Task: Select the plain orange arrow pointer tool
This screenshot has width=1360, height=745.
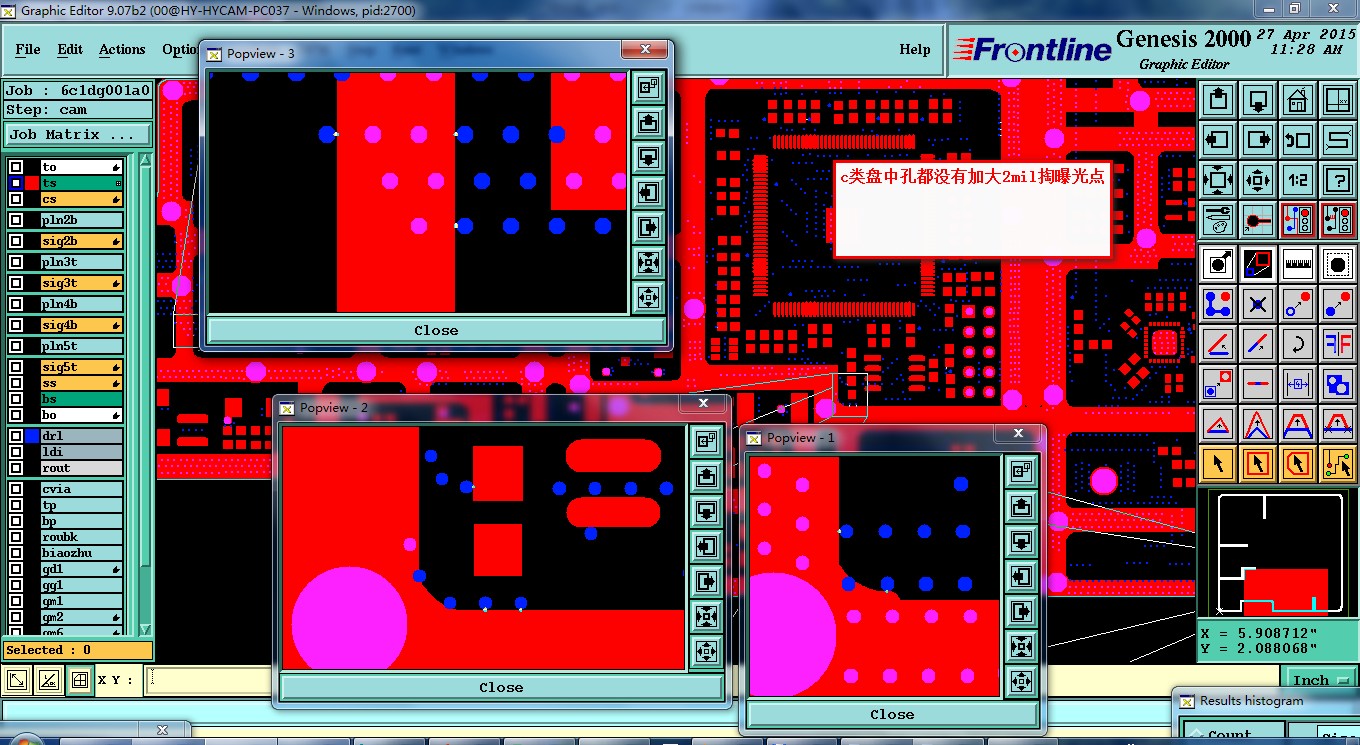Action: (x=1219, y=463)
